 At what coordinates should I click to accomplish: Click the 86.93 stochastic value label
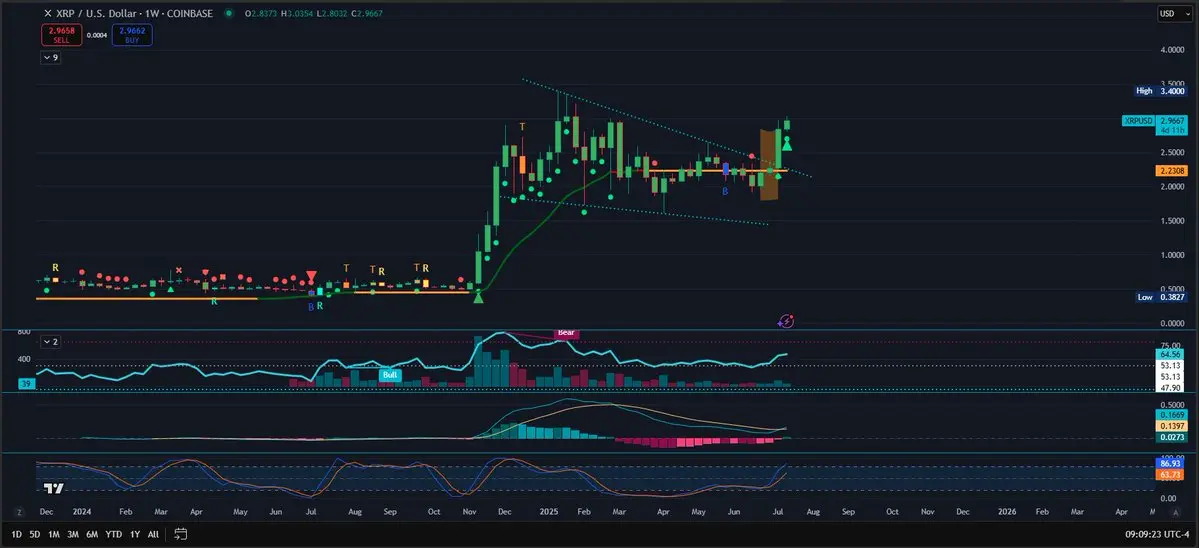pos(1172,464)
